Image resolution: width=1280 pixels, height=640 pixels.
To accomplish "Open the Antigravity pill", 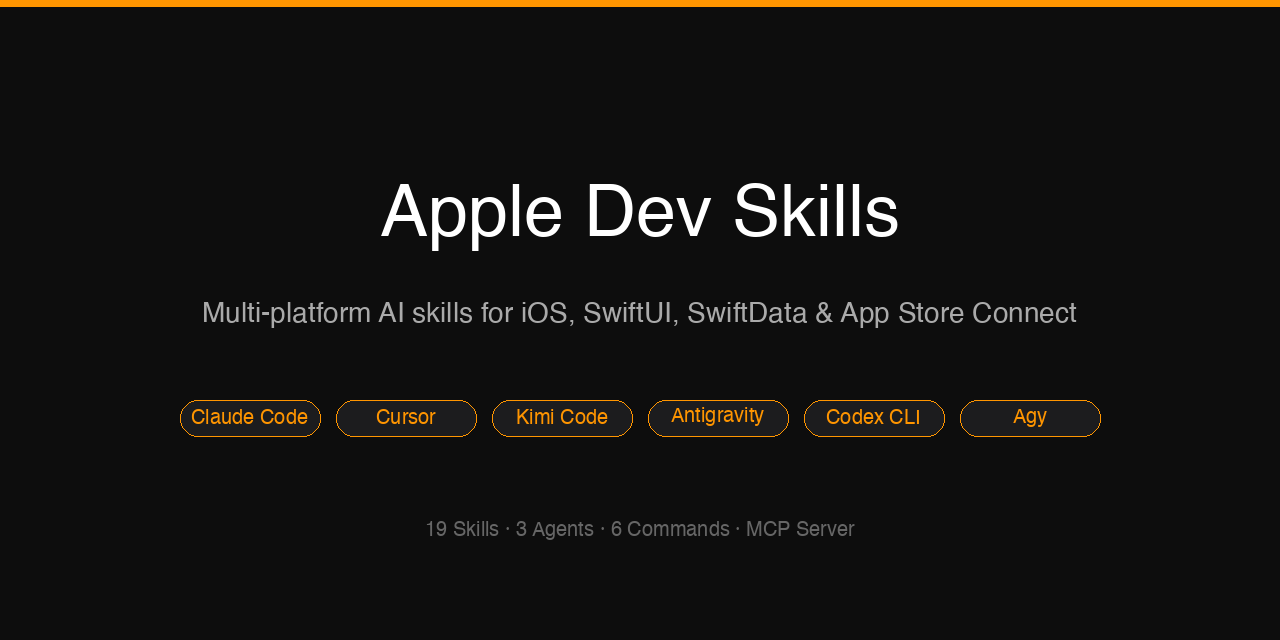I will 718,418.
